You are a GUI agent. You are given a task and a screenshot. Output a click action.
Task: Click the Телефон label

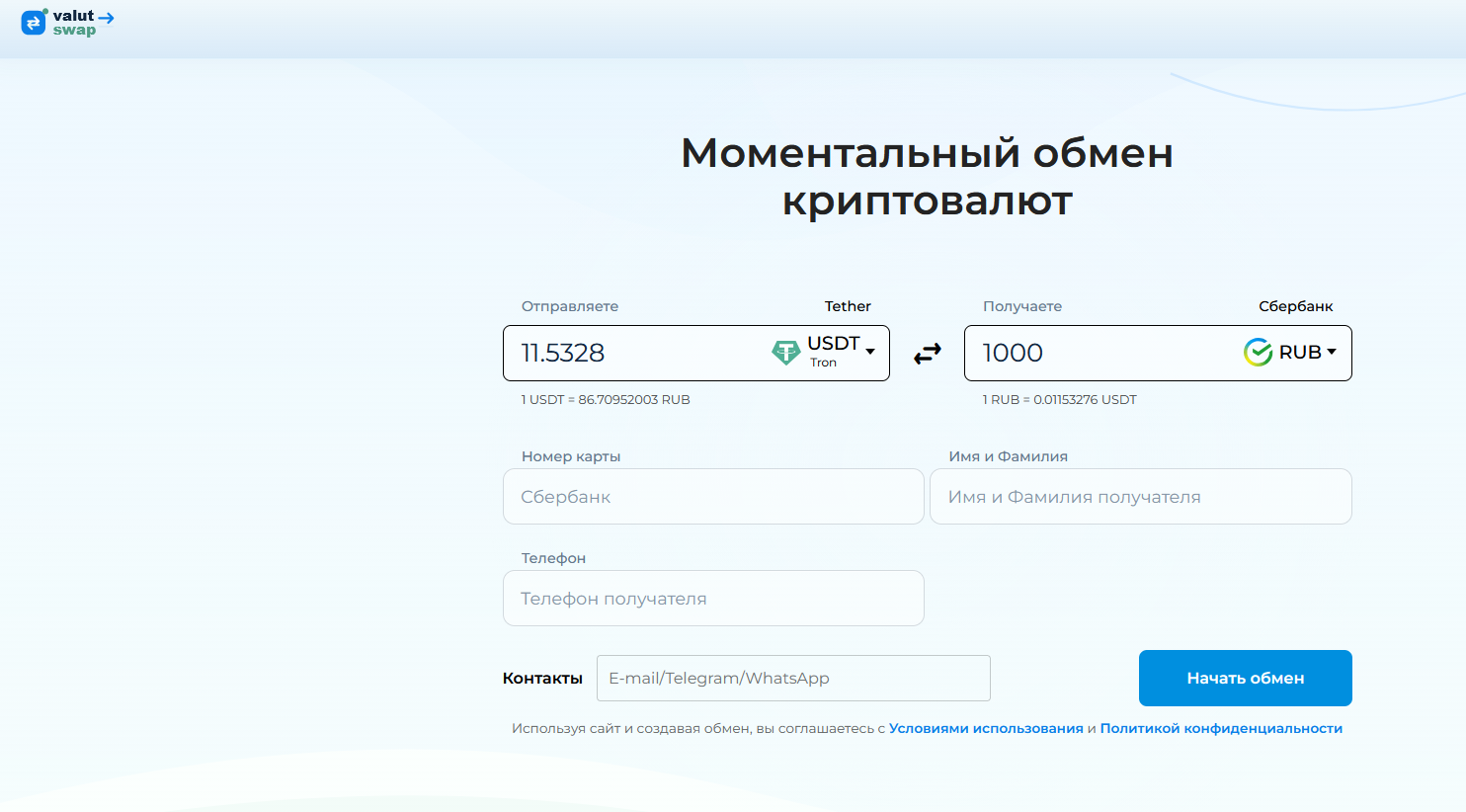click(x=553, y=558)
